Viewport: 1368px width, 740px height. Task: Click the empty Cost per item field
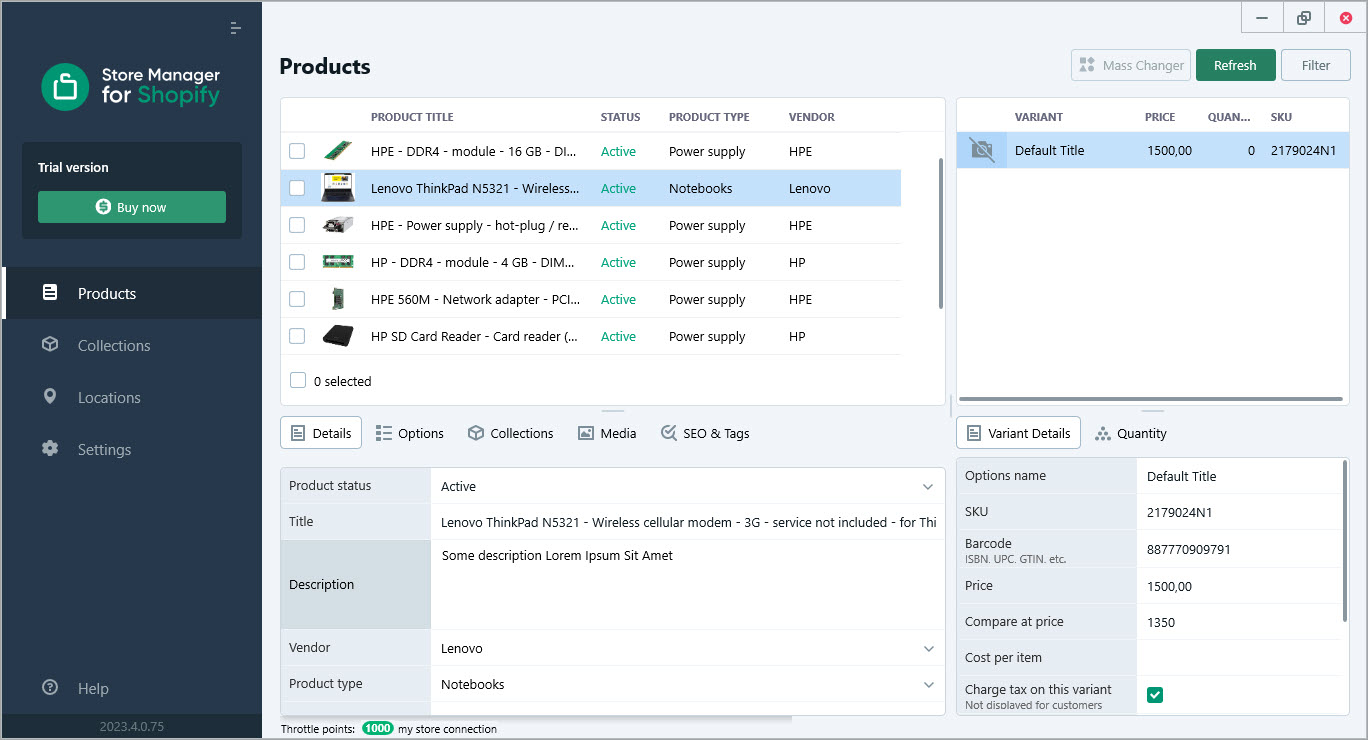point(1239,658)
